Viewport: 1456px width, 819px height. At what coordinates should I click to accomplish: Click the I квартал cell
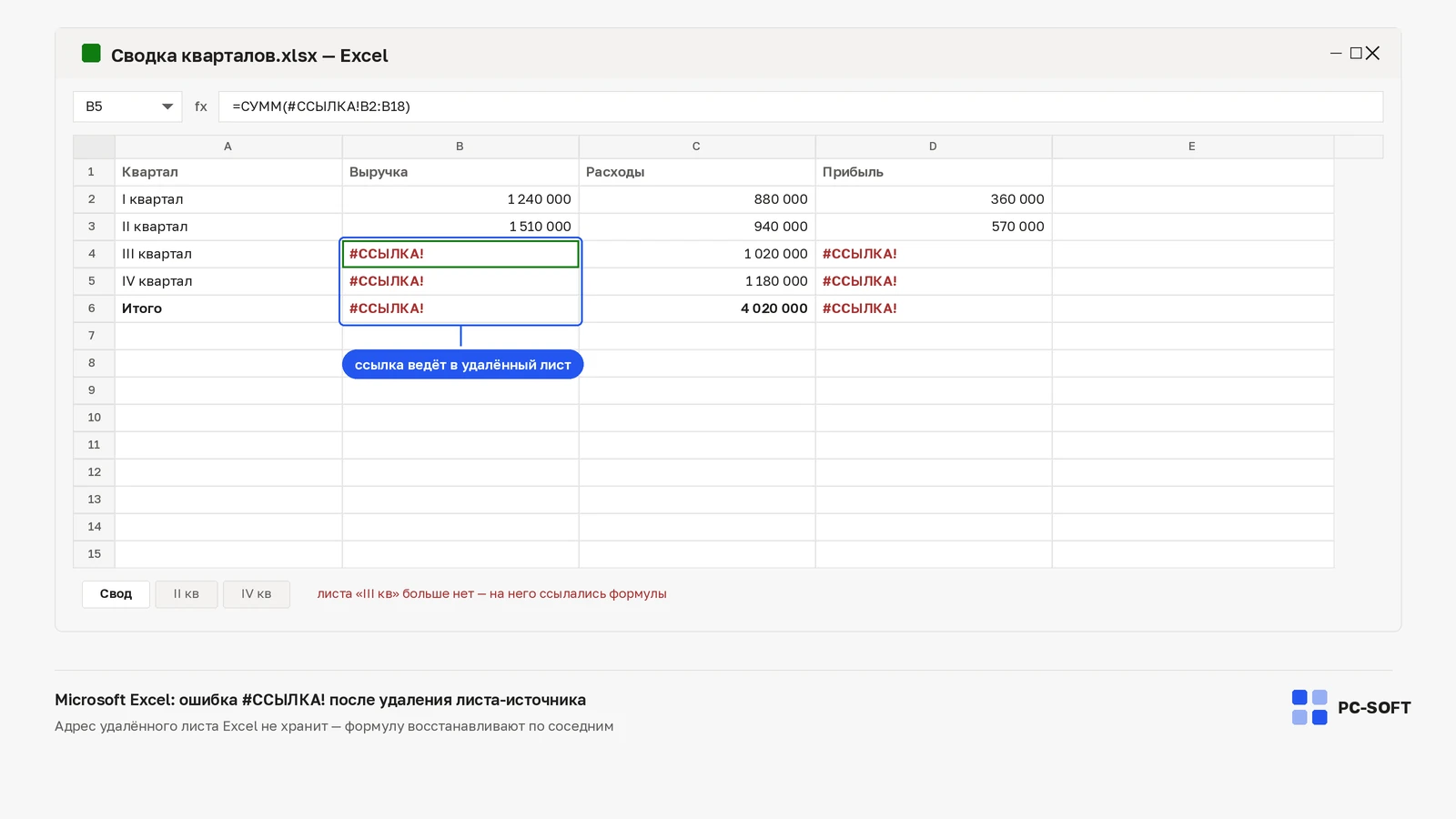tap(228, 199)
